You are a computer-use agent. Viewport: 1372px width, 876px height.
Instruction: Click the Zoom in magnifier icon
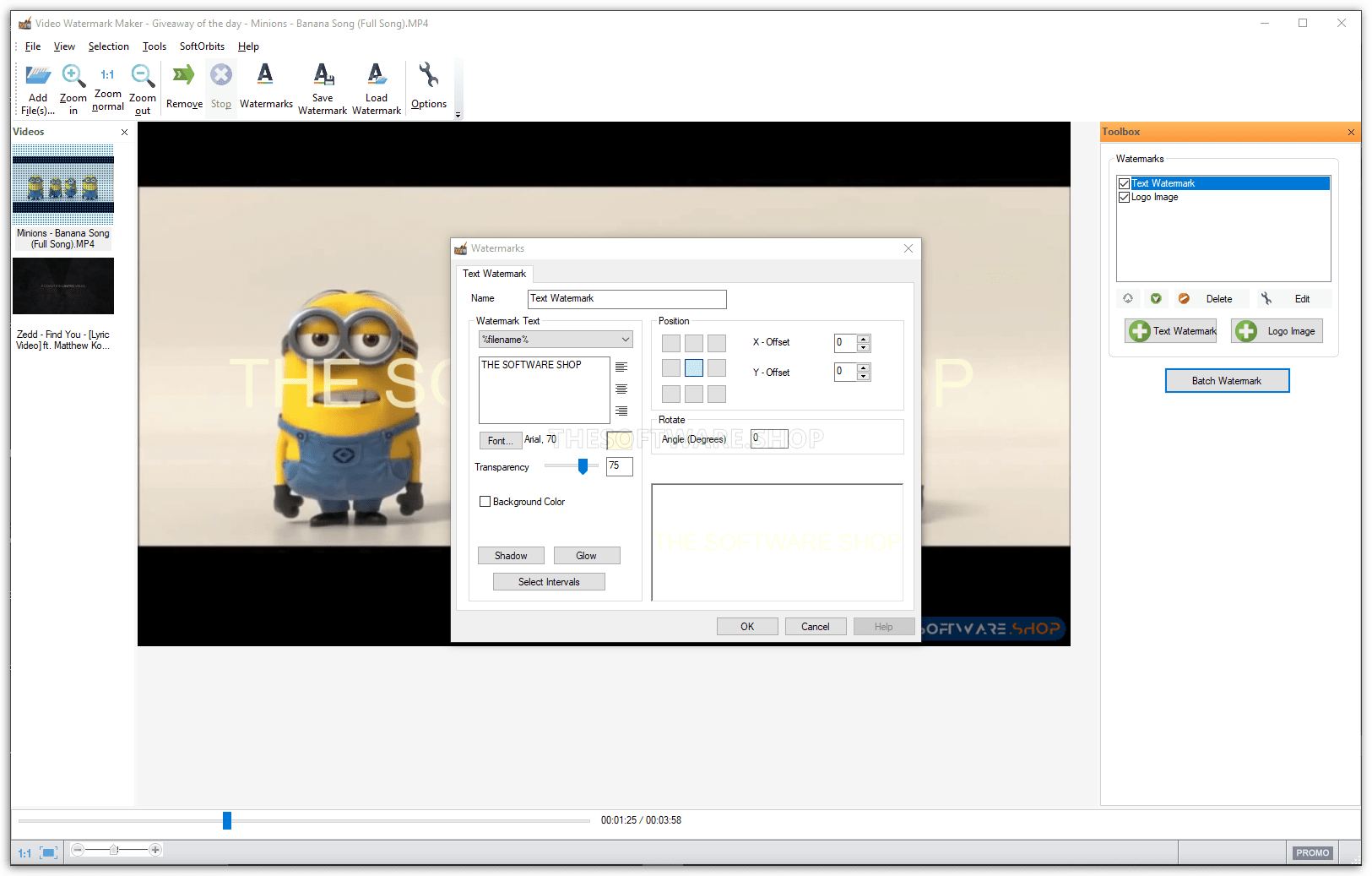(73, 78)
